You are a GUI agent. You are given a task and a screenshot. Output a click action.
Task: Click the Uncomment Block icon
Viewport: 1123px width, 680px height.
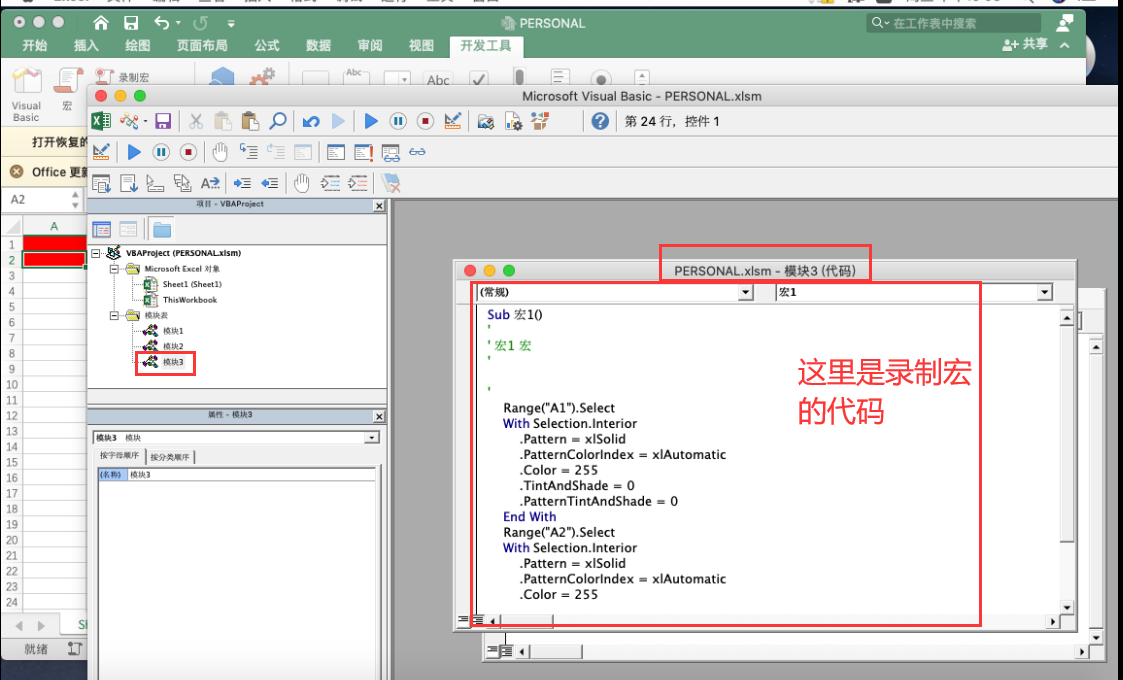(x=357, y=184)
